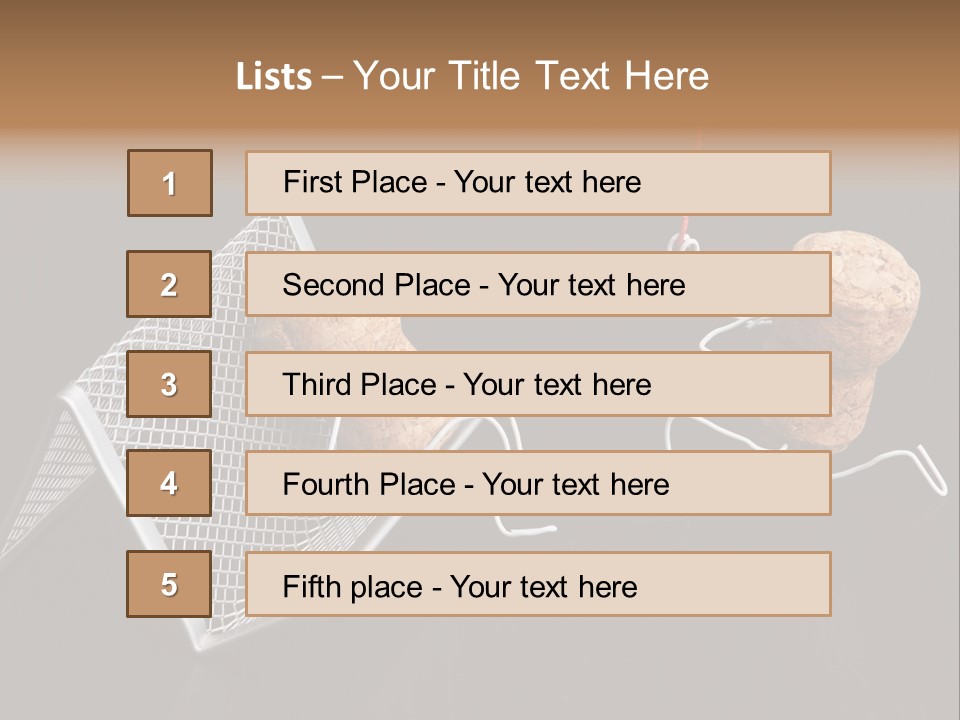960x720 pixels.
Task: Select the 'Your Title Text Here' text
Action: pos(531,77)
